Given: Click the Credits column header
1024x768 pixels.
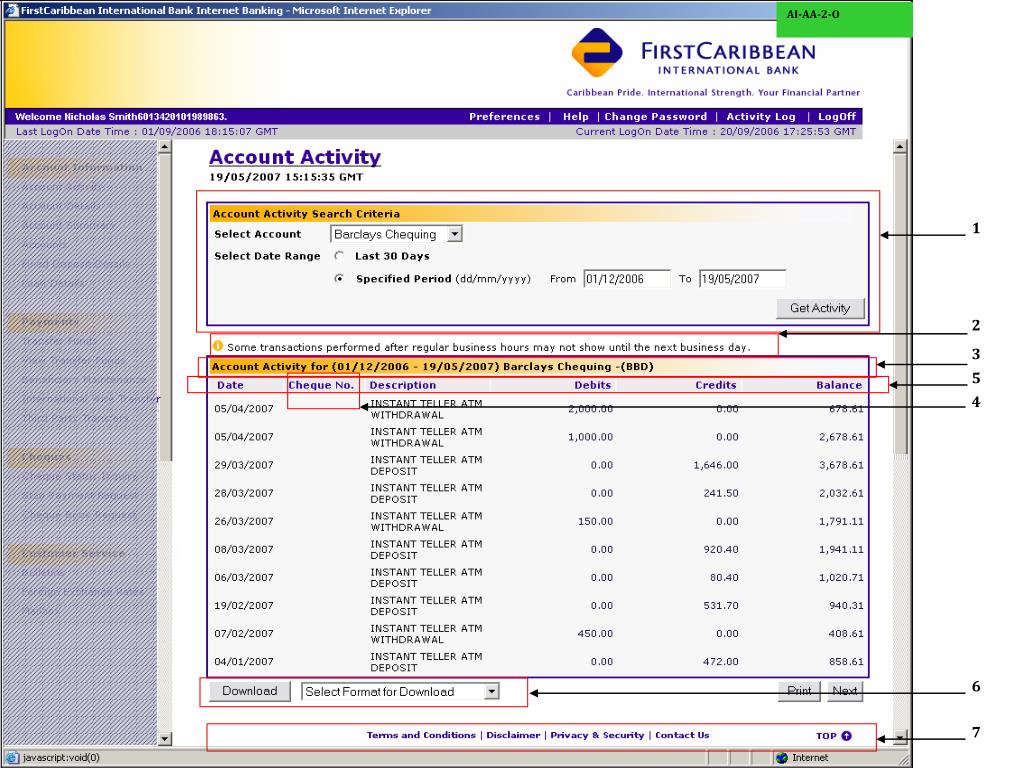Looking at the screenshot, I should click(x=716, y=385).
